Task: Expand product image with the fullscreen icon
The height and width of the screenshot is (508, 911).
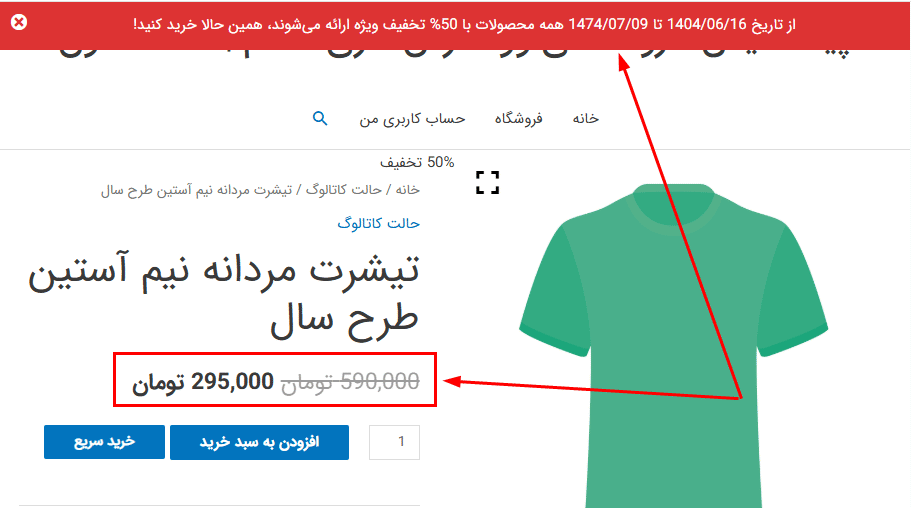Action: coord(487,183)
